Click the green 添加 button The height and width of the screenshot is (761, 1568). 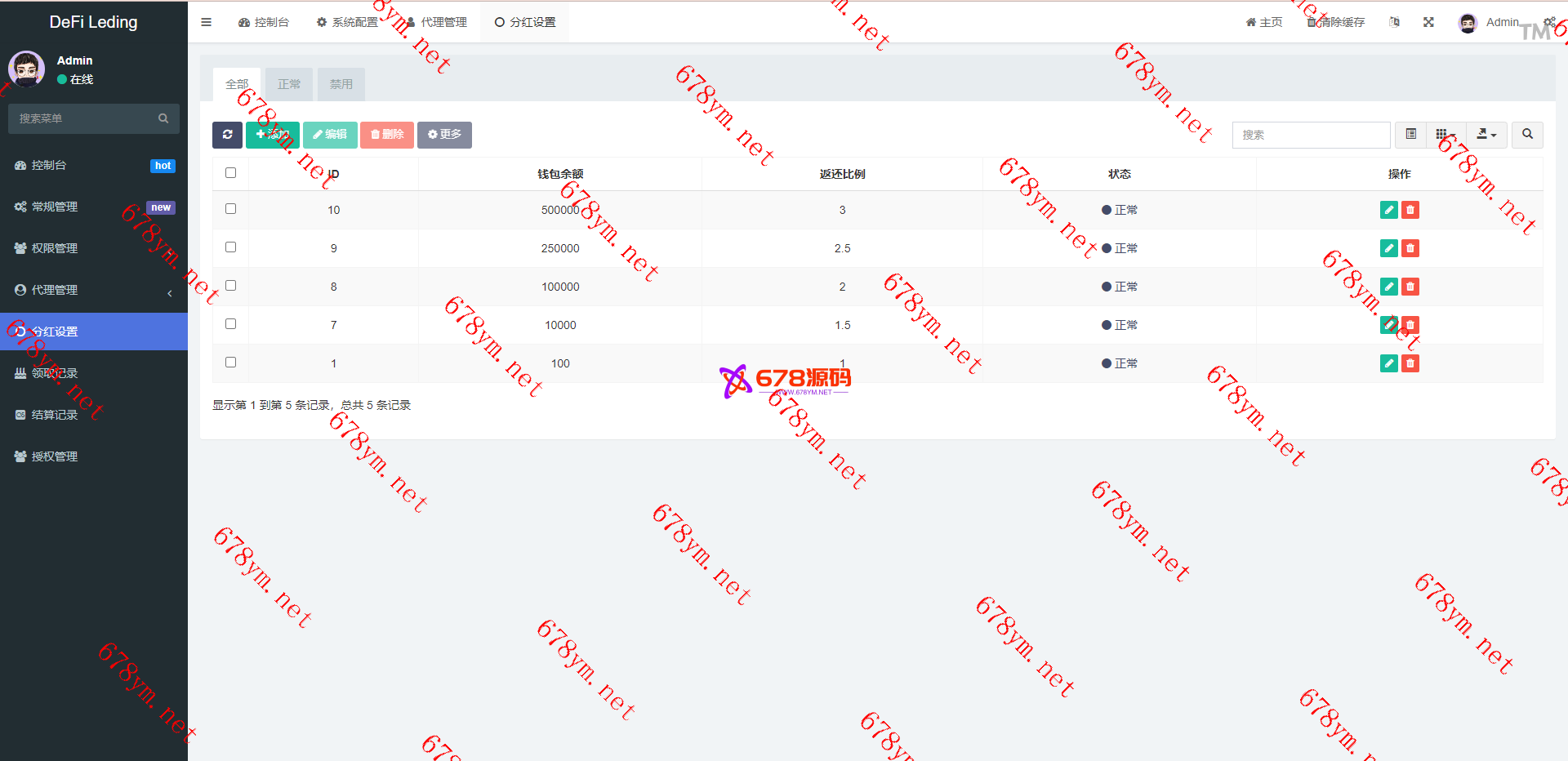[273, 135]
